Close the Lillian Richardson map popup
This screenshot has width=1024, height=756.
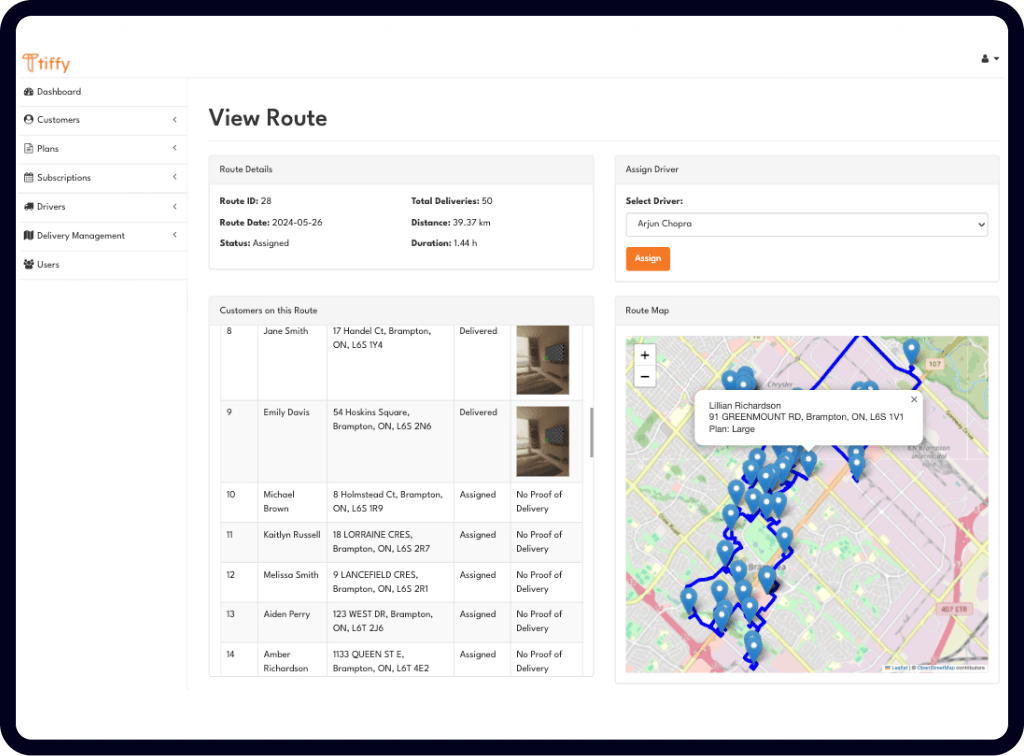[914, 399]
